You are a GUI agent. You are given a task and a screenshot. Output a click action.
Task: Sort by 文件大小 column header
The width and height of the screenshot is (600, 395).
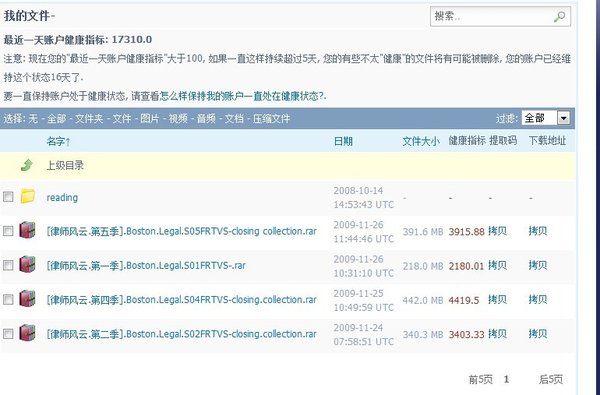point(421,141)
